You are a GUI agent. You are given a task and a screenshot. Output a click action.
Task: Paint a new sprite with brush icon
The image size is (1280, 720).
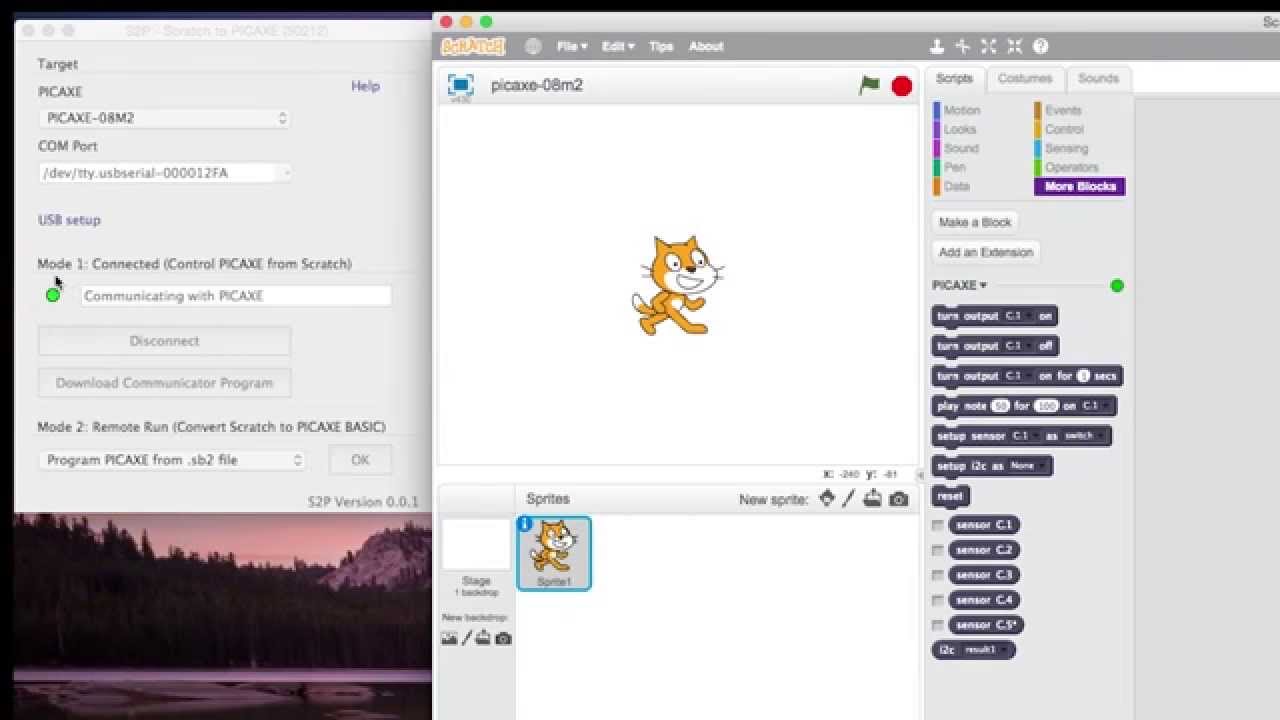[849, 498]
